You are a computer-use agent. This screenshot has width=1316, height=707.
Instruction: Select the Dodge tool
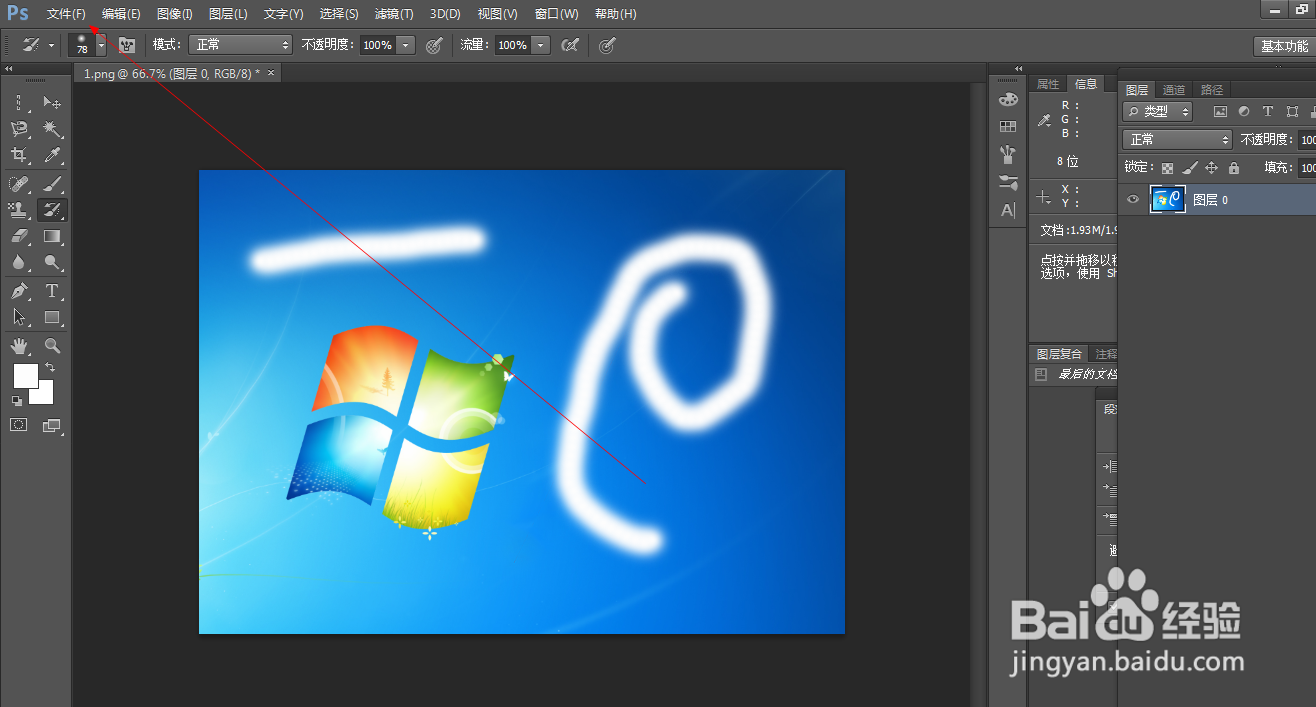tap(52, 262)
